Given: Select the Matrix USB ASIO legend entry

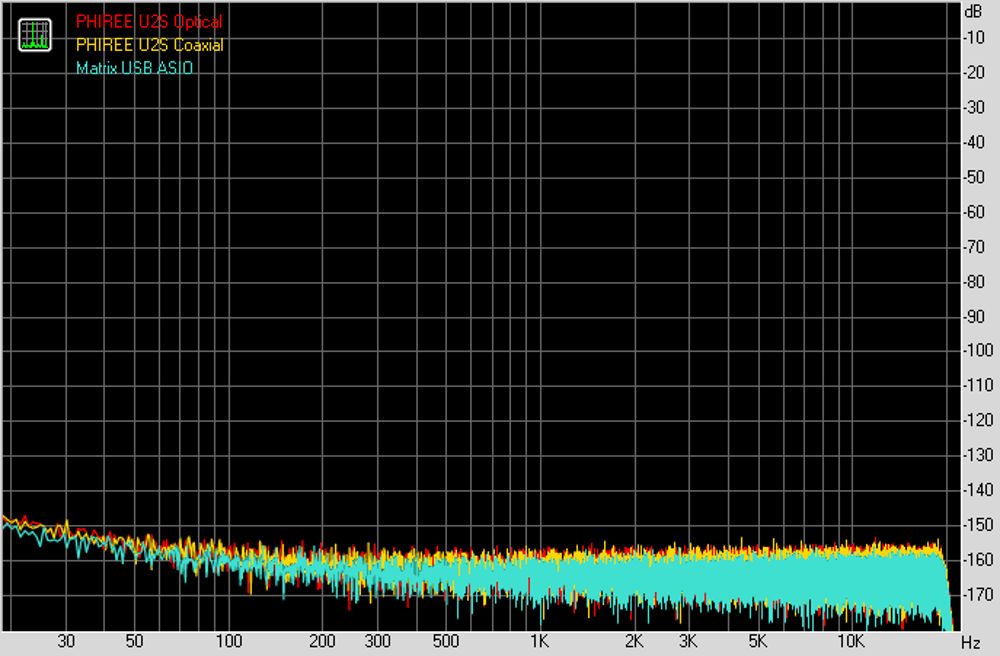Looking at the screenshot, I should [x=135, y=68].
